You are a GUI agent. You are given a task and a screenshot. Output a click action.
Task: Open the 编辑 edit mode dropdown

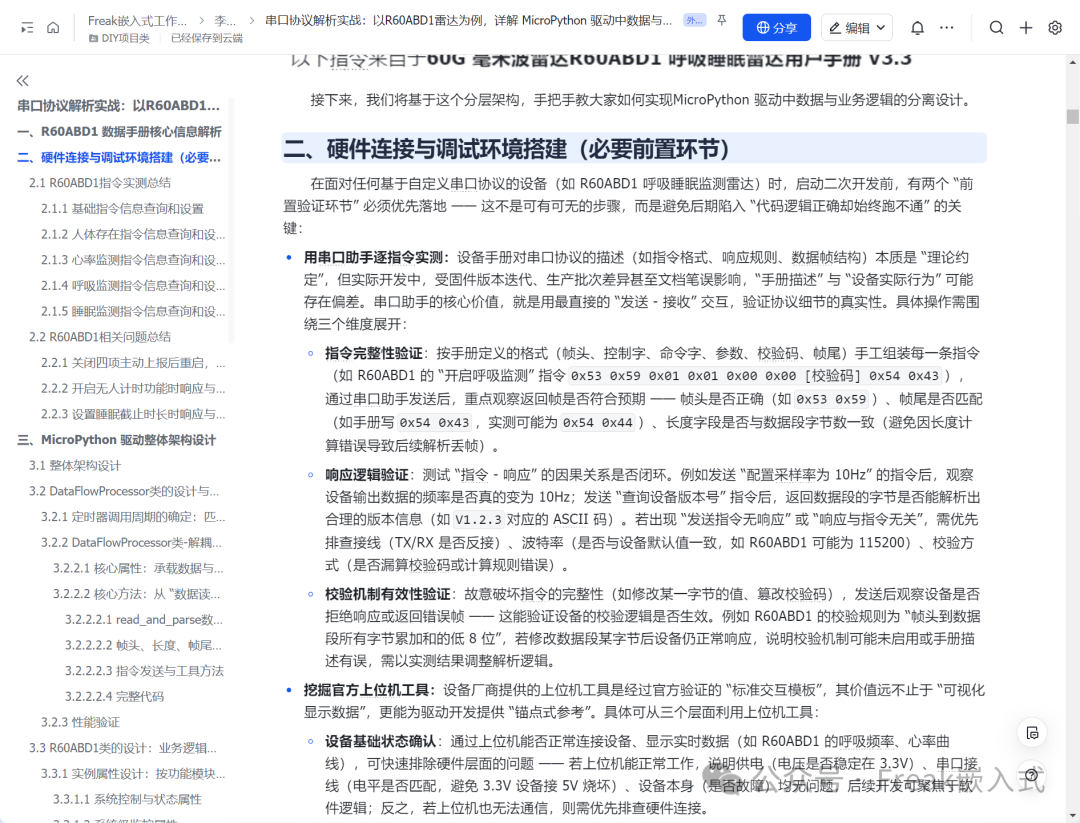pyautogui.click(x=857, y=28)
